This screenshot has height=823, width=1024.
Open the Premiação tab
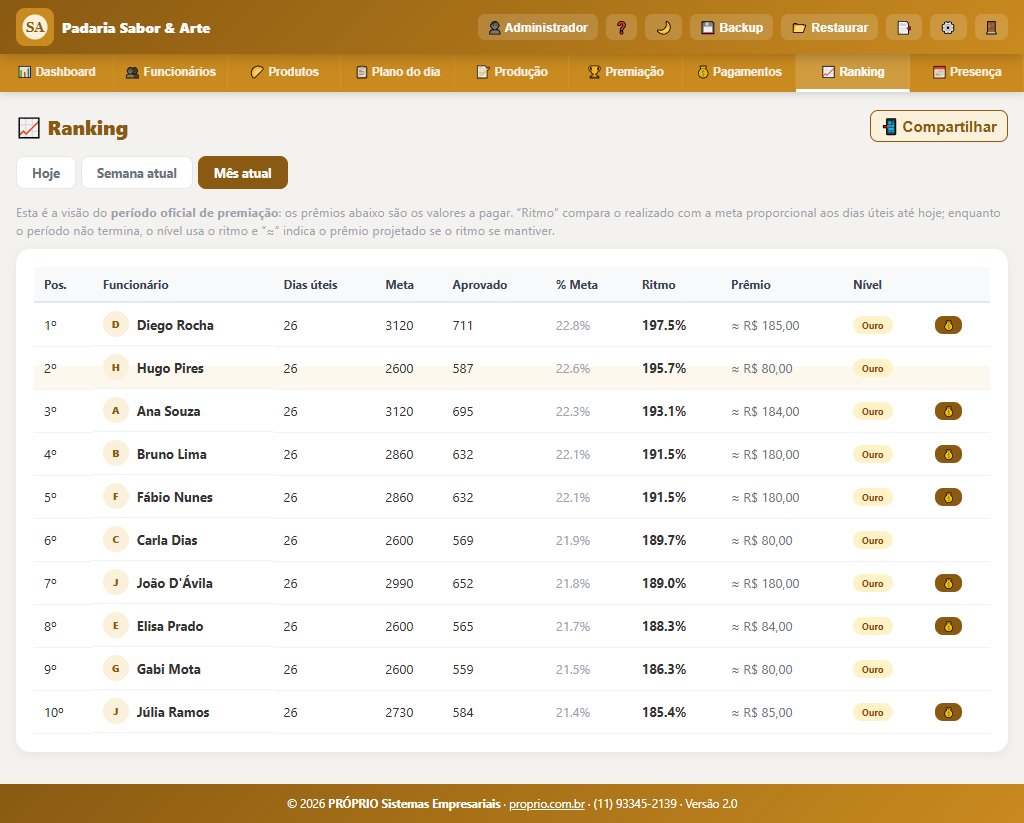pos(626,72)
